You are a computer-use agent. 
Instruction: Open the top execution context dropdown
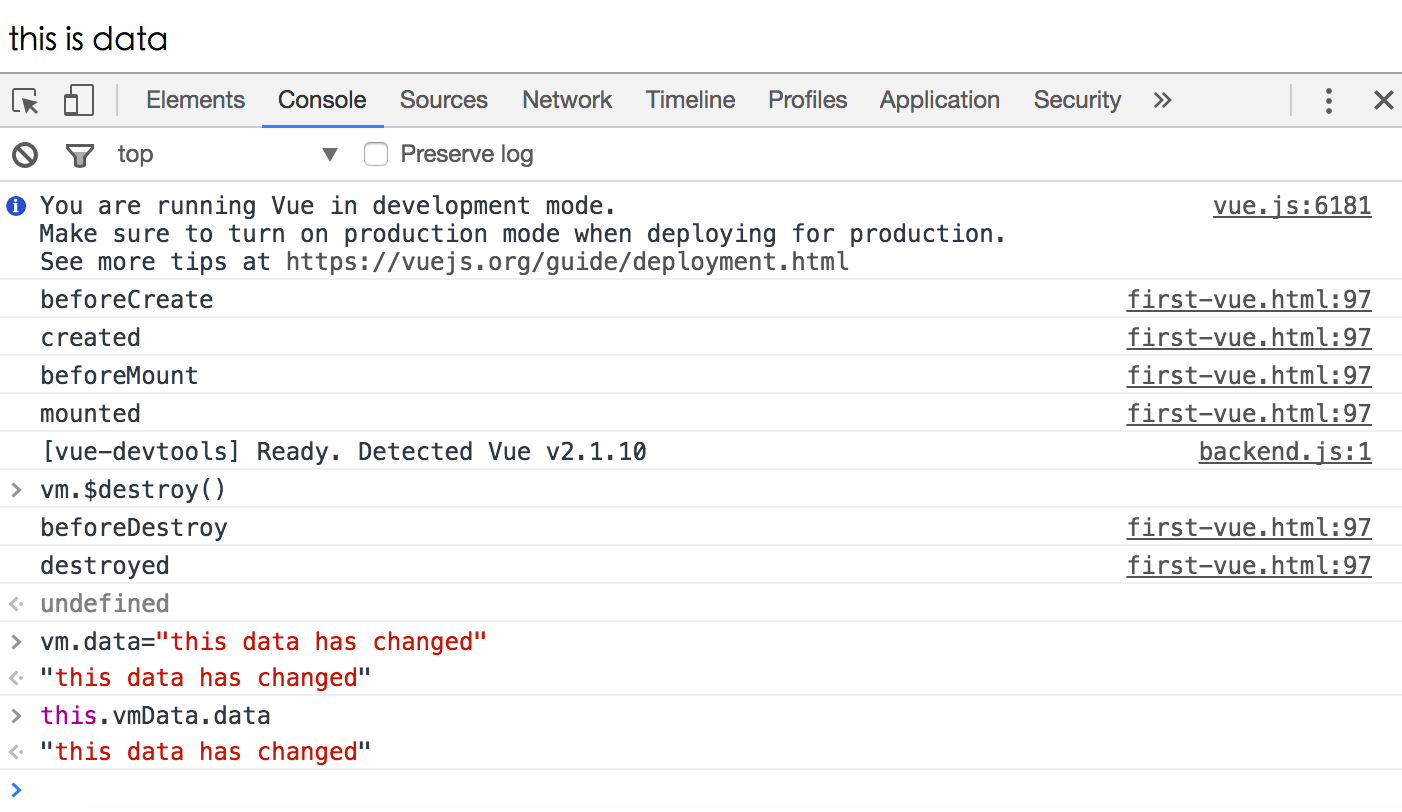(228, 155)
